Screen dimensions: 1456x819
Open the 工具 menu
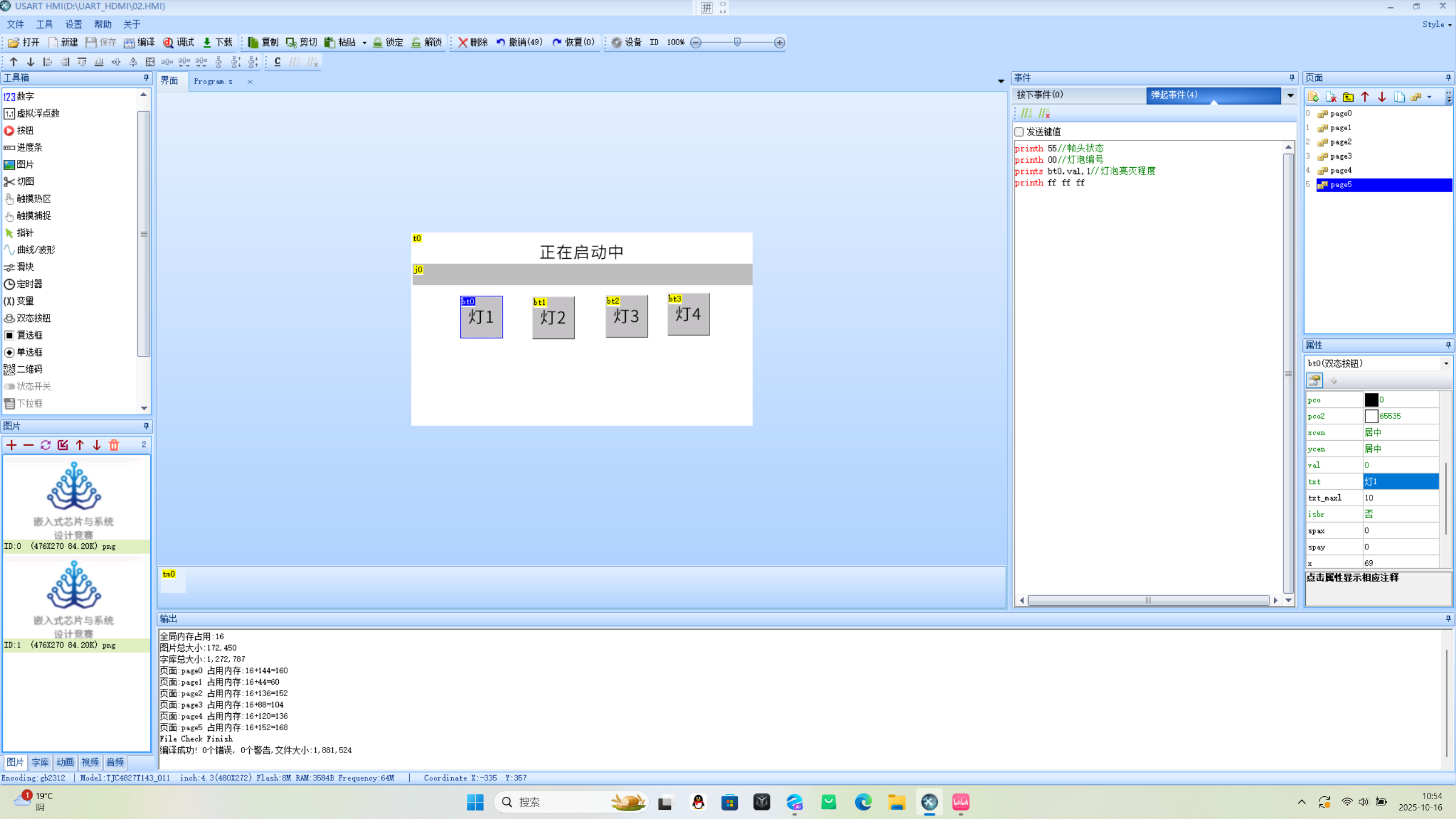(44, 24)
